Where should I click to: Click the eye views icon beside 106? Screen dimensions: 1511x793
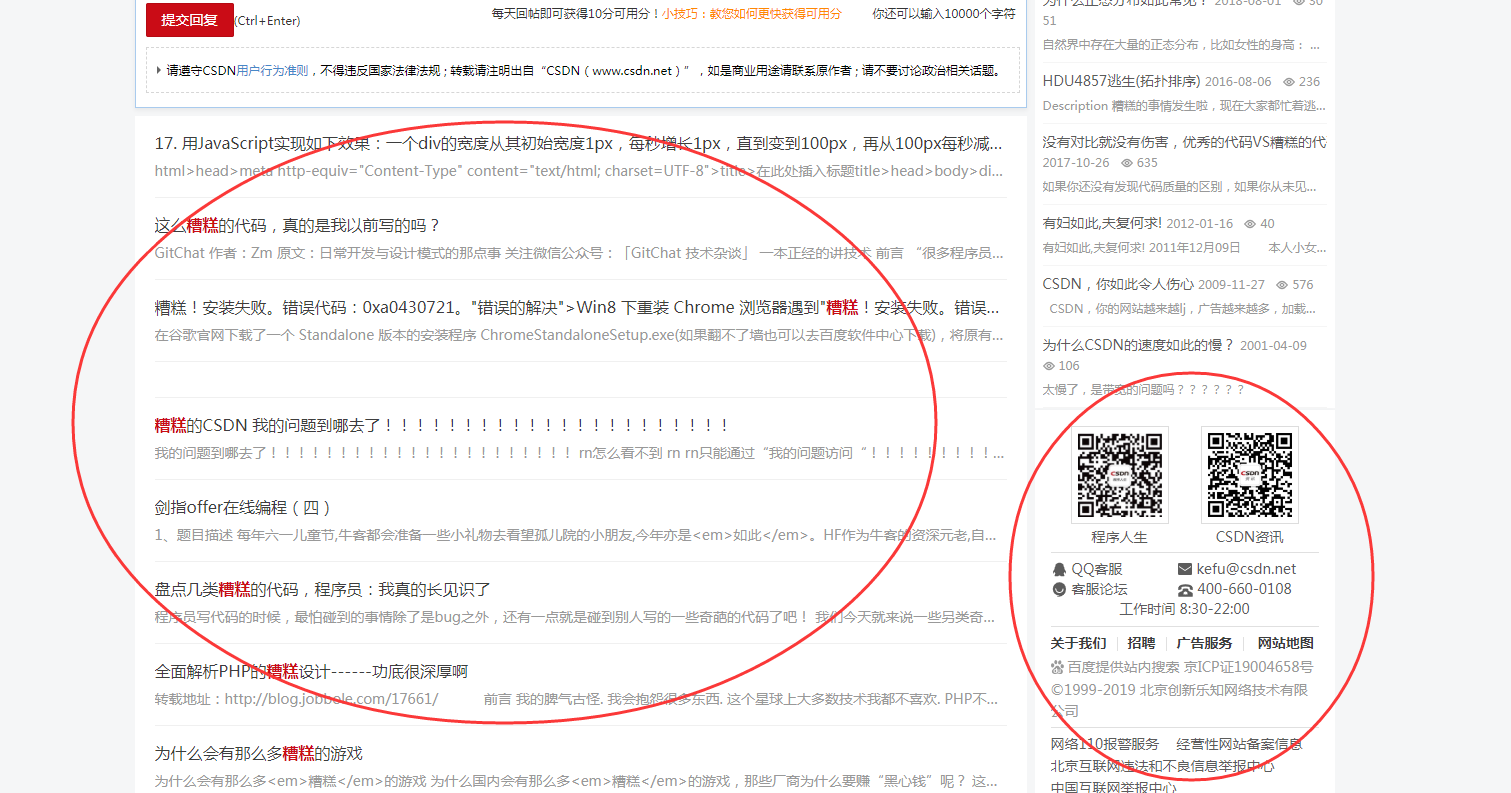pyautogui.click(x=1049, y=366)
